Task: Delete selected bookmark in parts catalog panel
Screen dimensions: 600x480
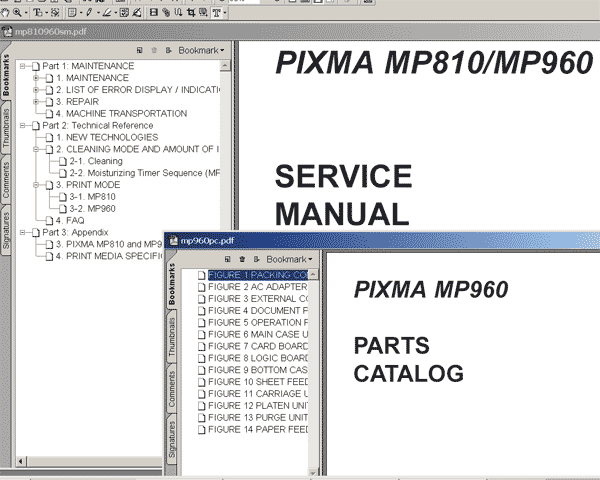Action: [x=242, y=259]
